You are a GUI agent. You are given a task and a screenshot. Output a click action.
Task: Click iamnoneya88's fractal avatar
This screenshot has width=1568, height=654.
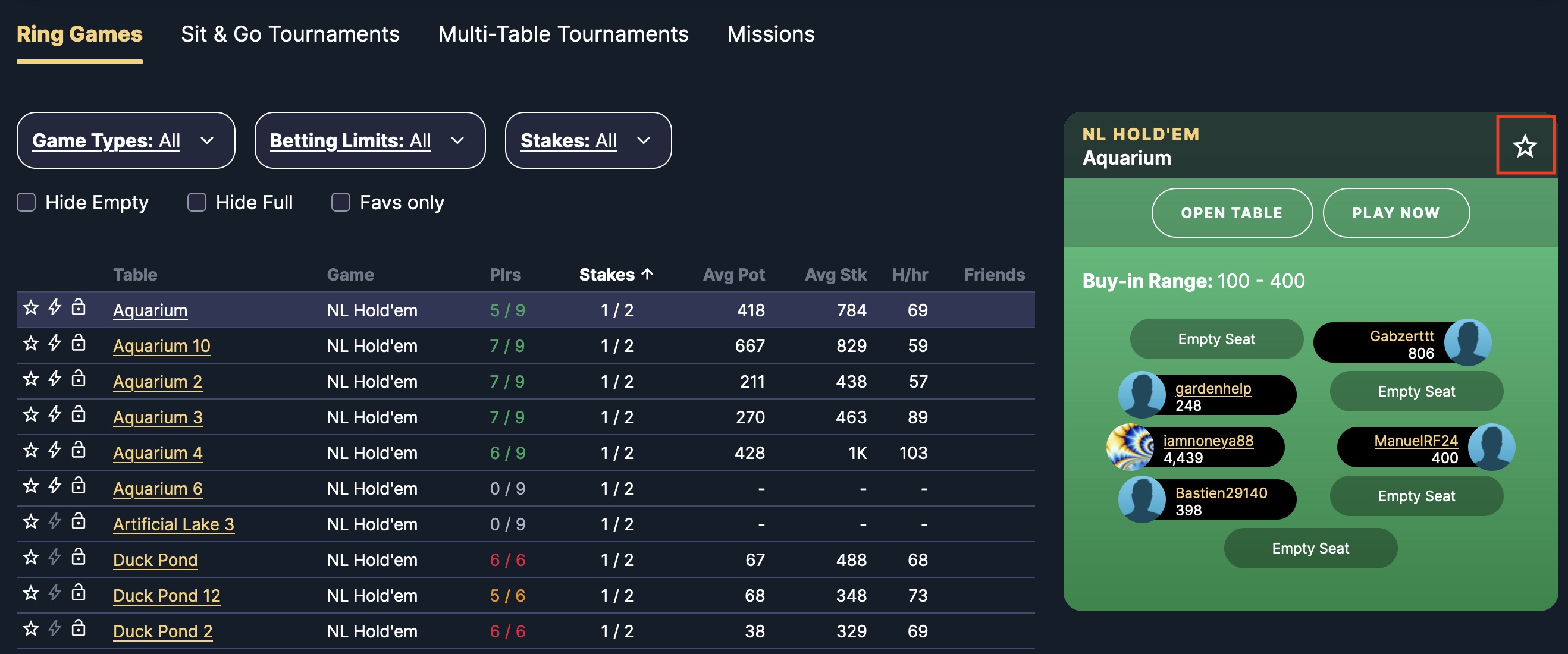click(1130, 447)
